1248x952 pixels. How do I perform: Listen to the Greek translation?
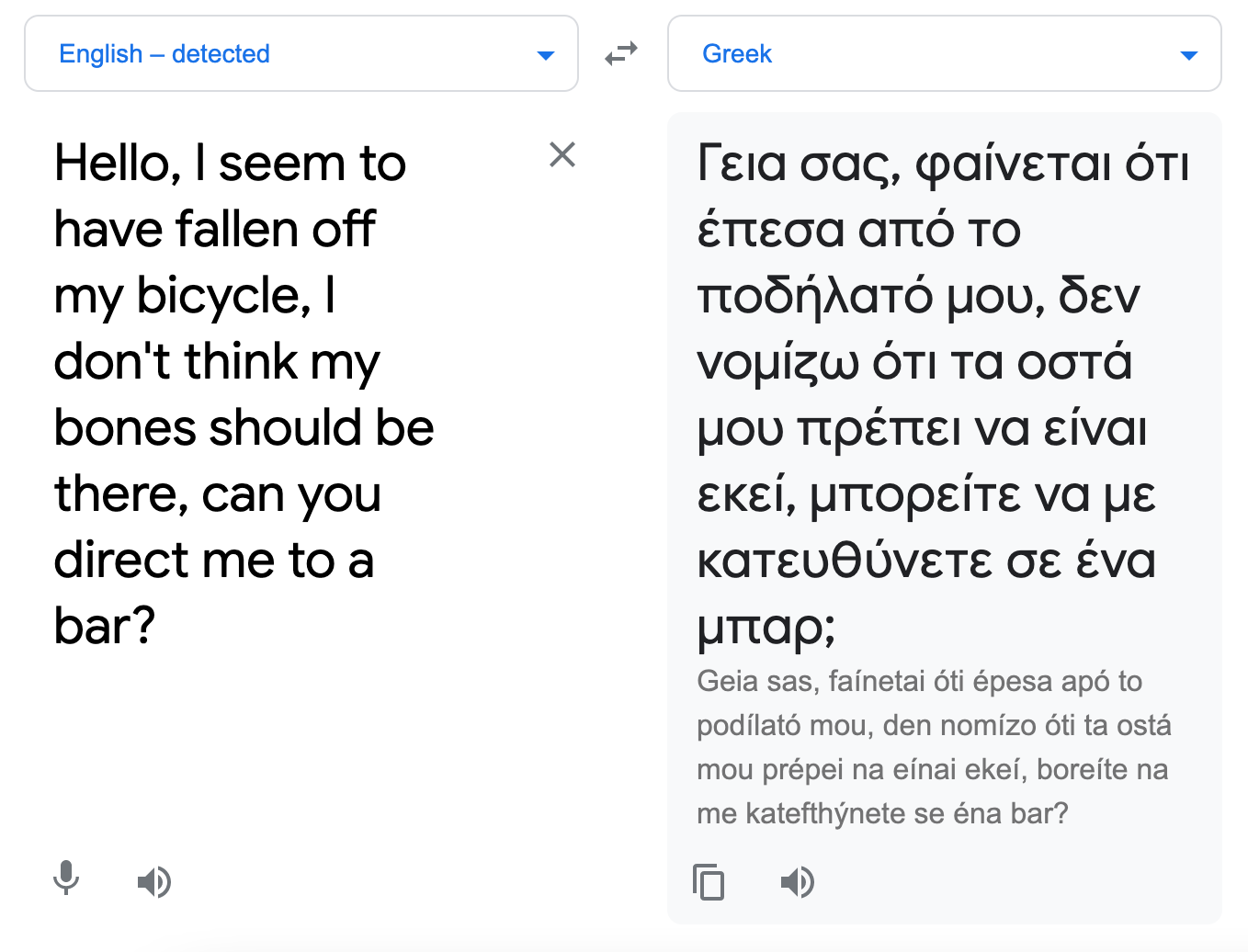pos(798,882)
